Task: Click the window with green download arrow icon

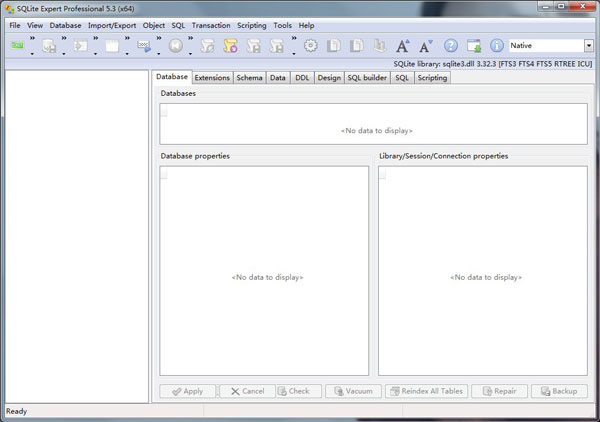Action: [474, 46]
